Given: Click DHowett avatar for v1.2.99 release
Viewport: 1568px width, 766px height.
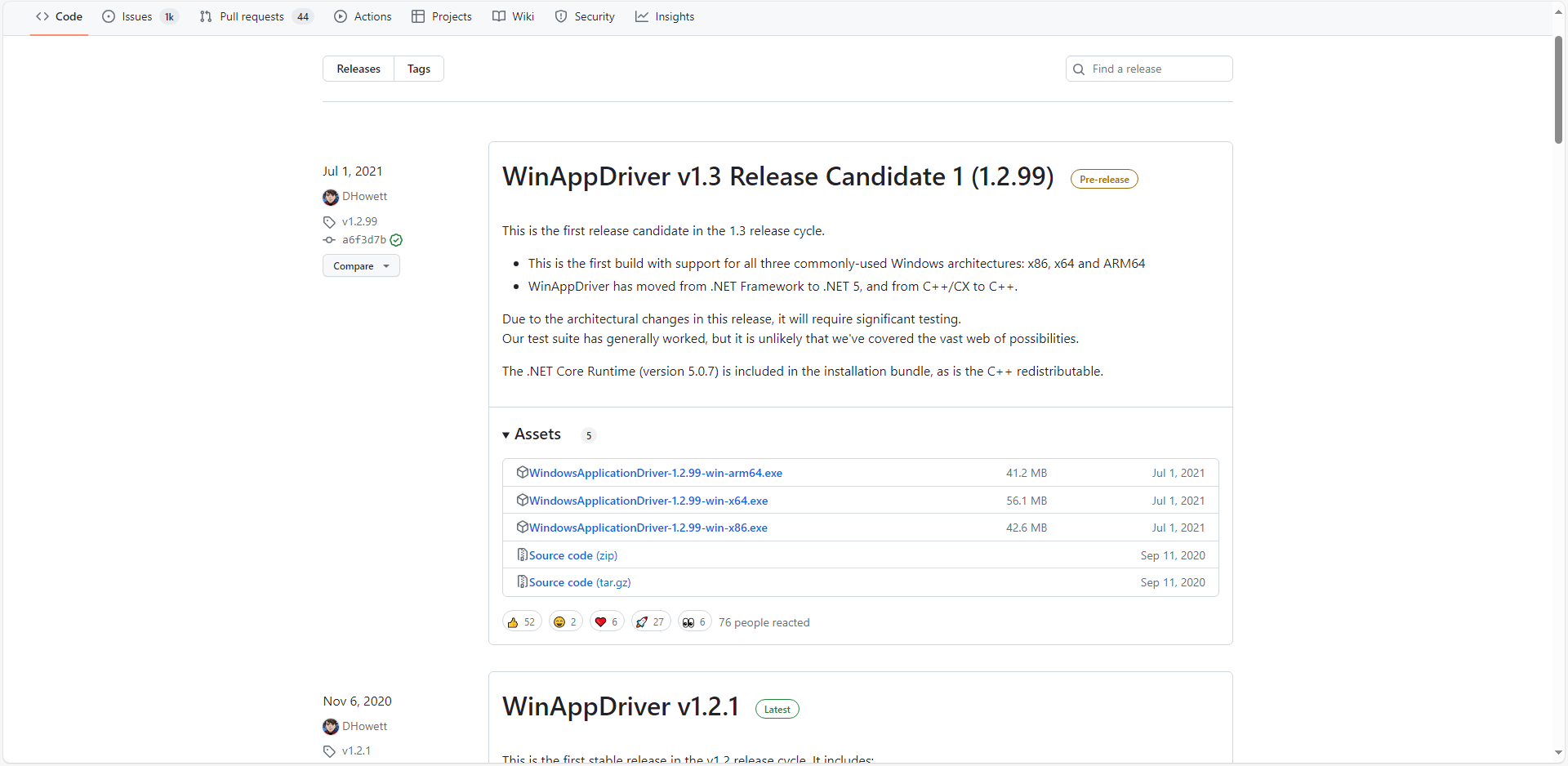Looking at the screenshot, I should tap(331, 197).
